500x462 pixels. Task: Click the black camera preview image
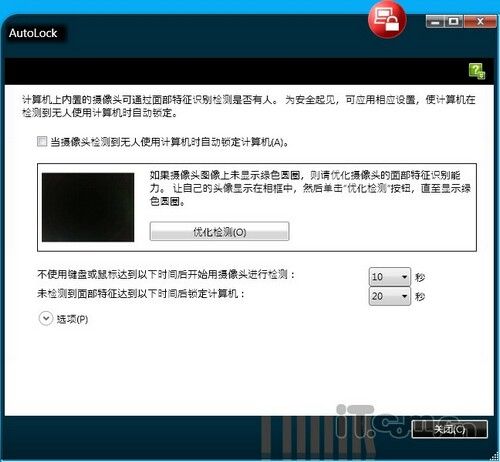click(88, 207)
